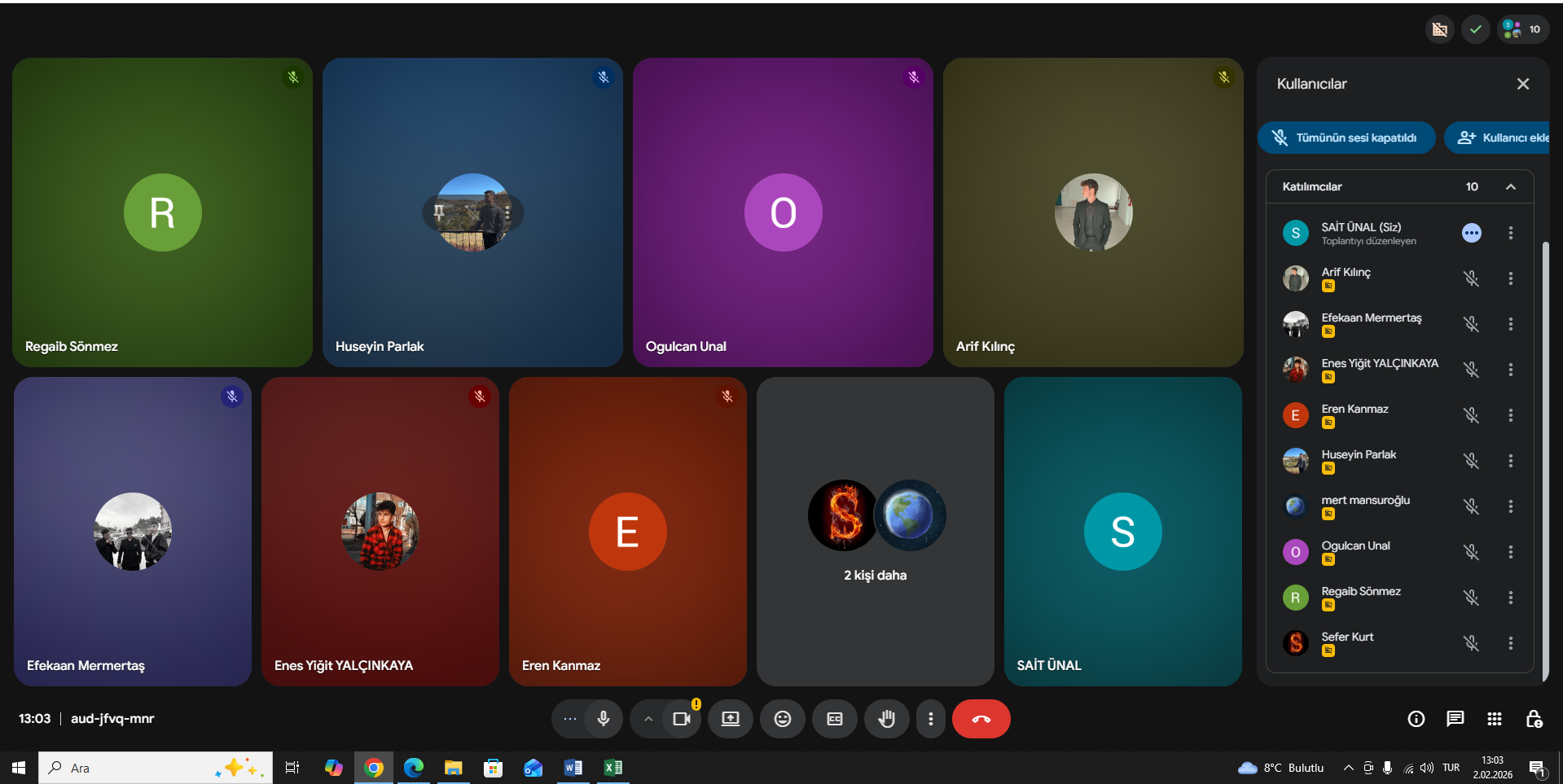Screen dimensions: 1563x784
Task: Open Excel from the Windows taskbar
Action: (612, 768)
